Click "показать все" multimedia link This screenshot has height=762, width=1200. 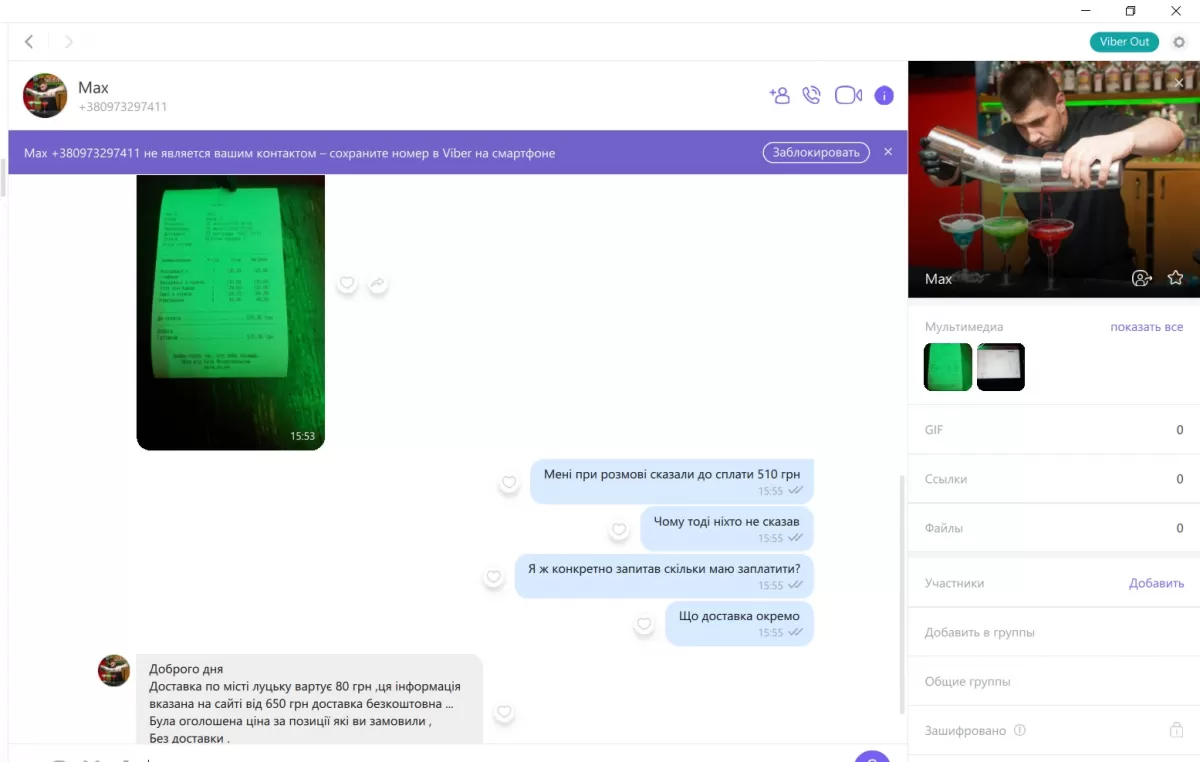tap(1146, 327)
